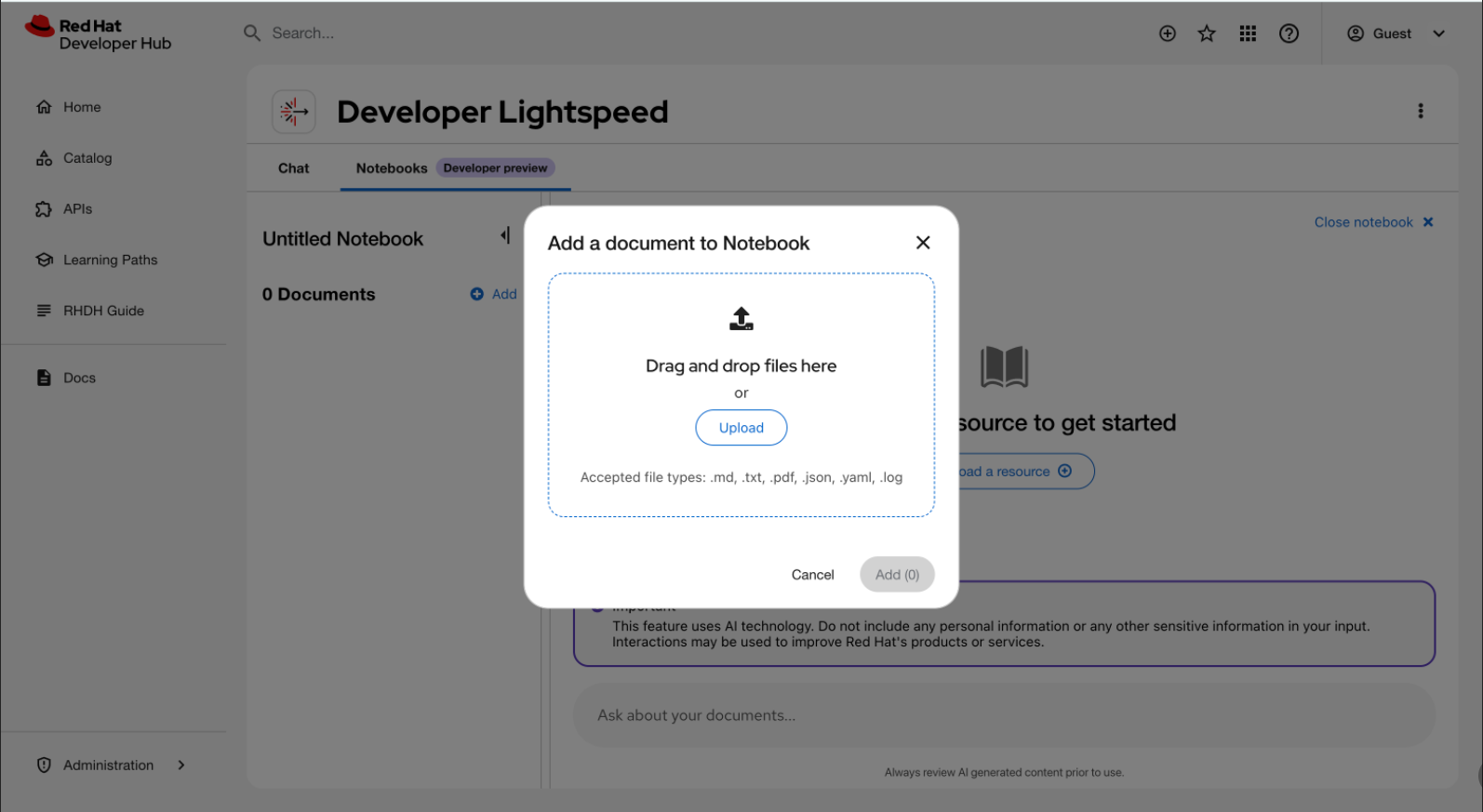
Task: Open the Lightspeed kebab options menu
Action: tap(1421, 111)
